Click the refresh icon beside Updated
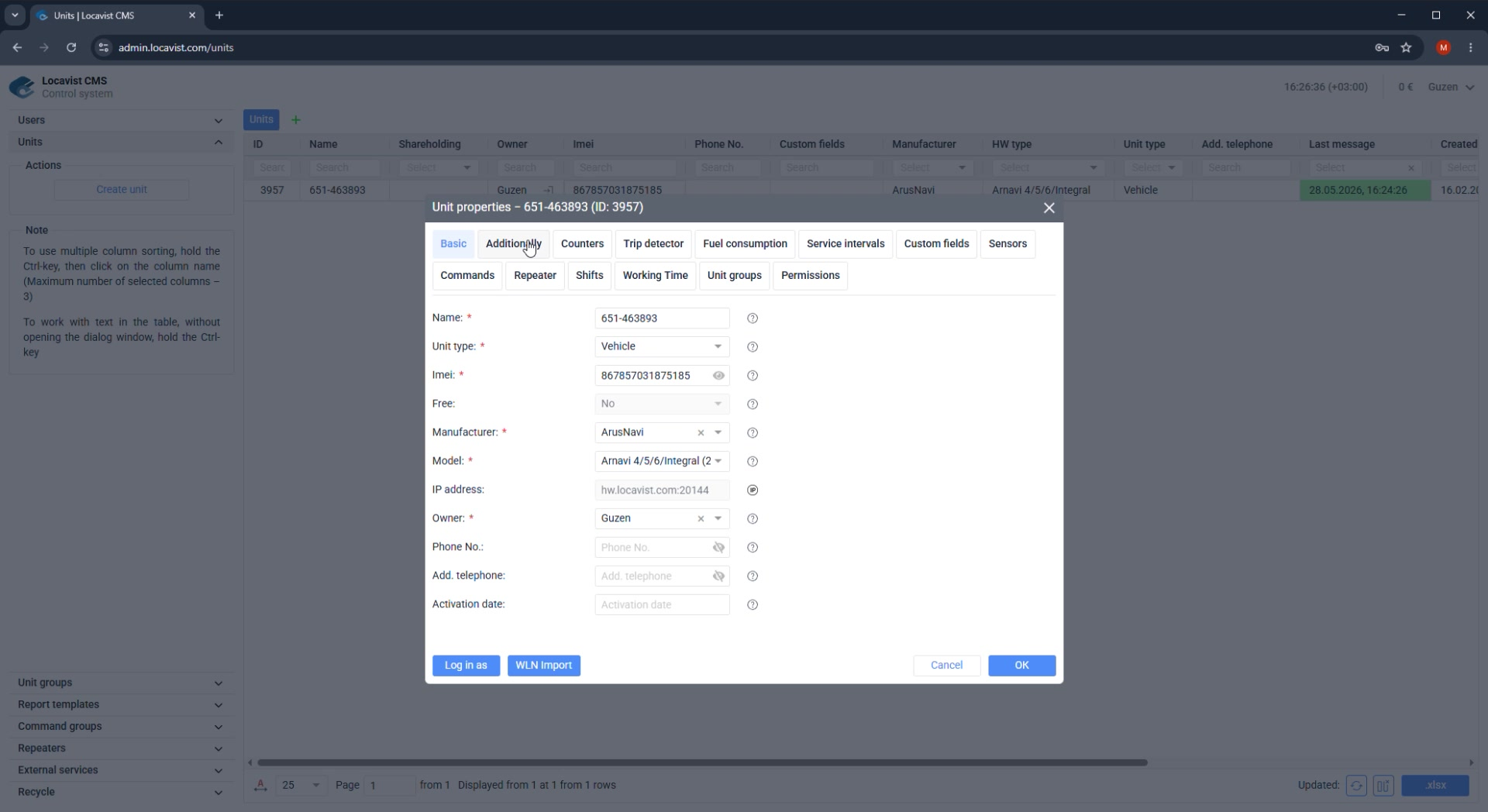The image size is (1488, 812). pos(1356,786)
